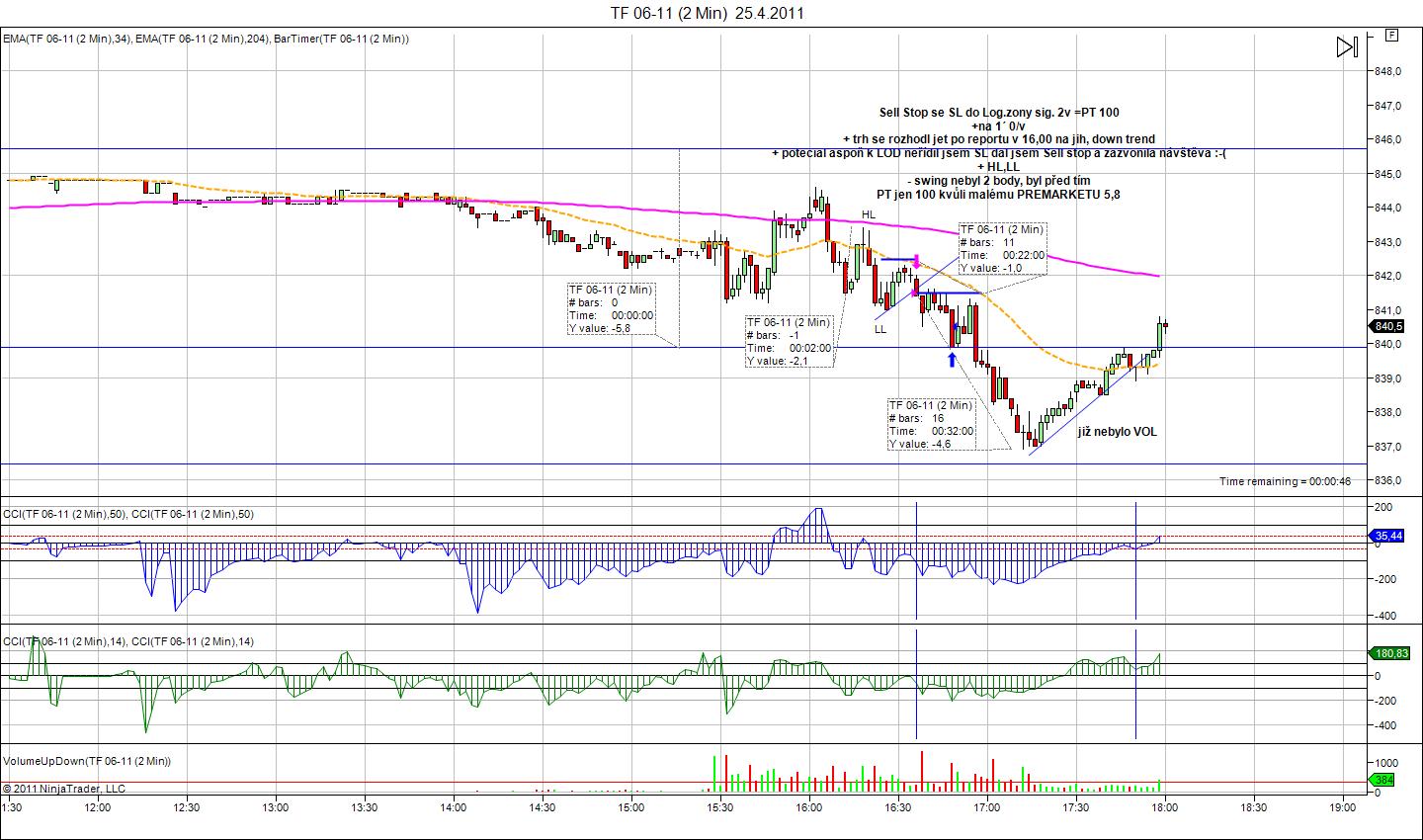1423x840 pixels.
Task: Select the chart title TF 06-11 (2 Min) 25.4.2011
Action: (x=707, y=13)
